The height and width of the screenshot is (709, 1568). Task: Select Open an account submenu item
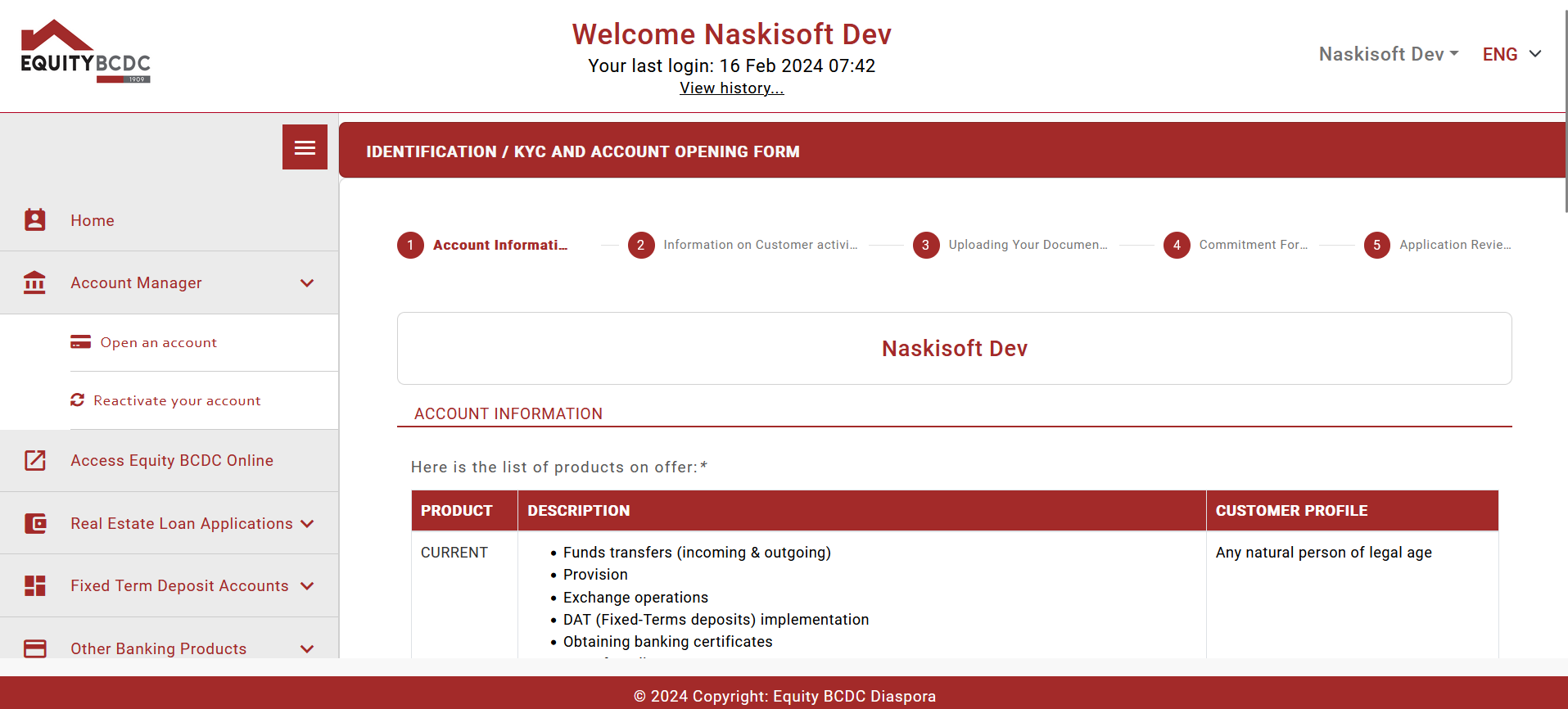tap(159, 342)
